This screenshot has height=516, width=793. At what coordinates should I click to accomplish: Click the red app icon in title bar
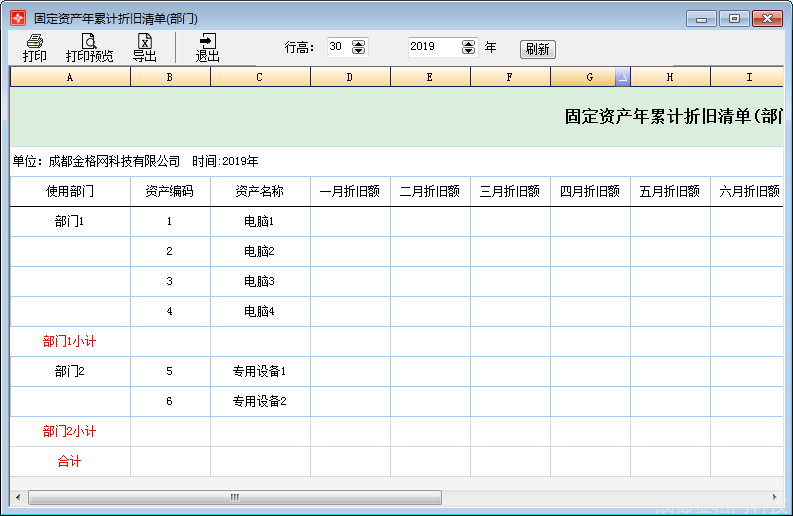pyautogui.click(x=18, y=18)
